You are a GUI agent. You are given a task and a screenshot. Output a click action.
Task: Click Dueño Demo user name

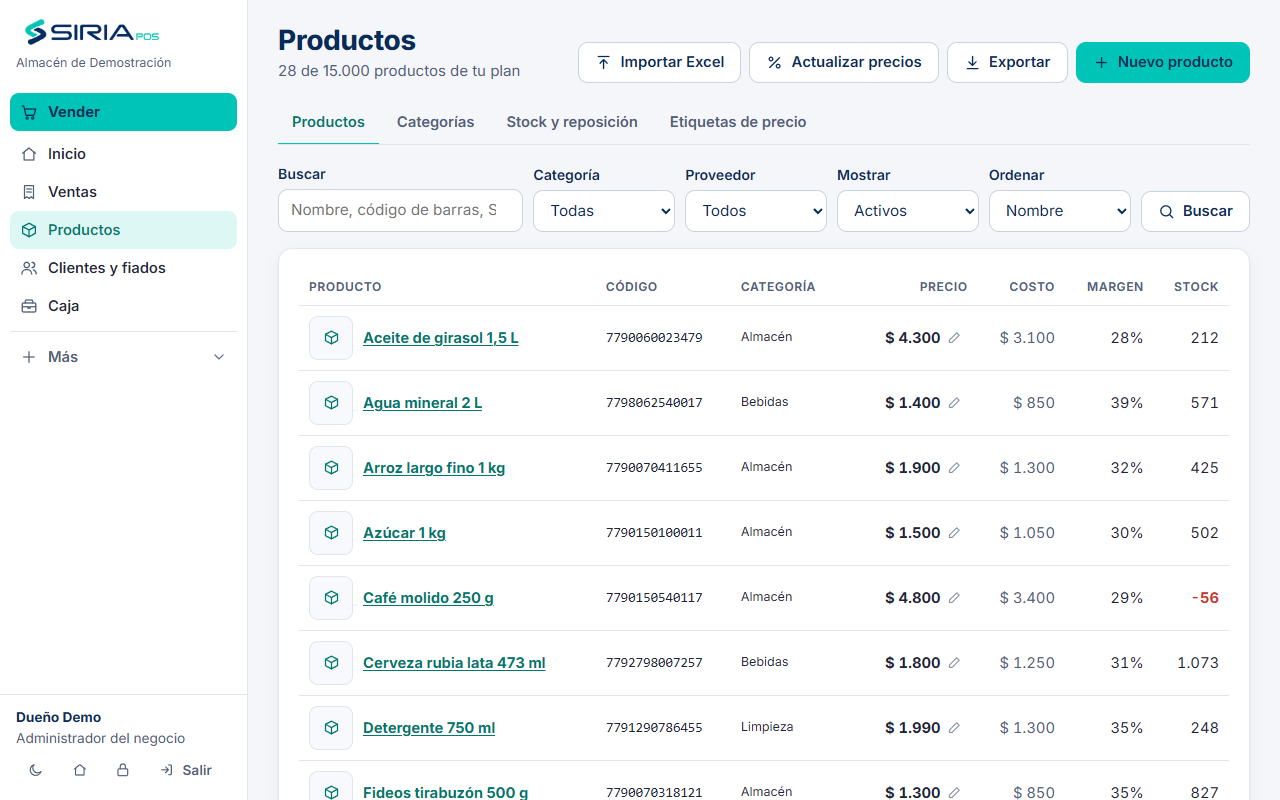pyautogui.click(x=58, y=717)
